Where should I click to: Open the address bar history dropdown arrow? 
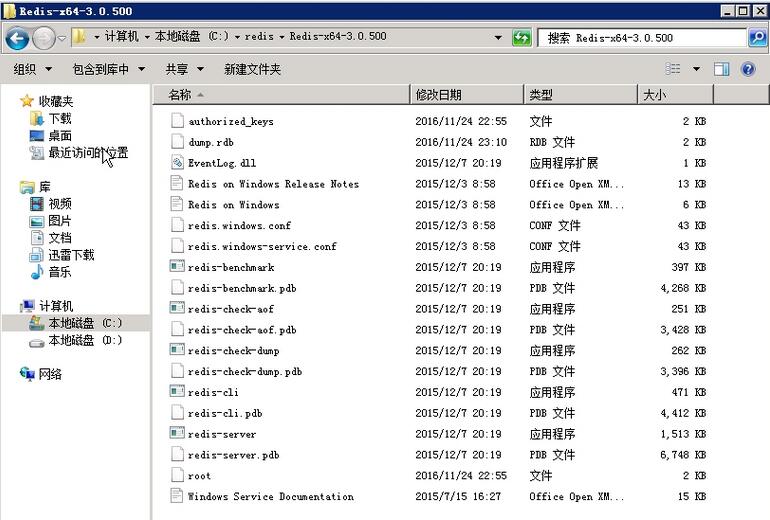498,37
